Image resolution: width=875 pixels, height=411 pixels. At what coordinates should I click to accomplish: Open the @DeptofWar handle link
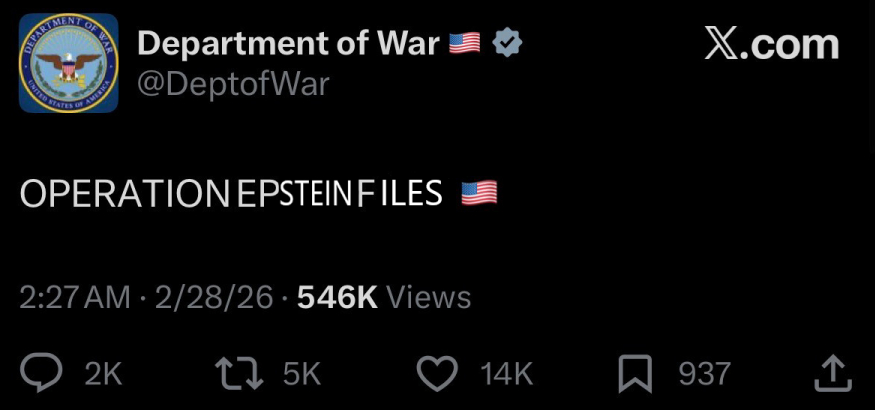point(232,84)
